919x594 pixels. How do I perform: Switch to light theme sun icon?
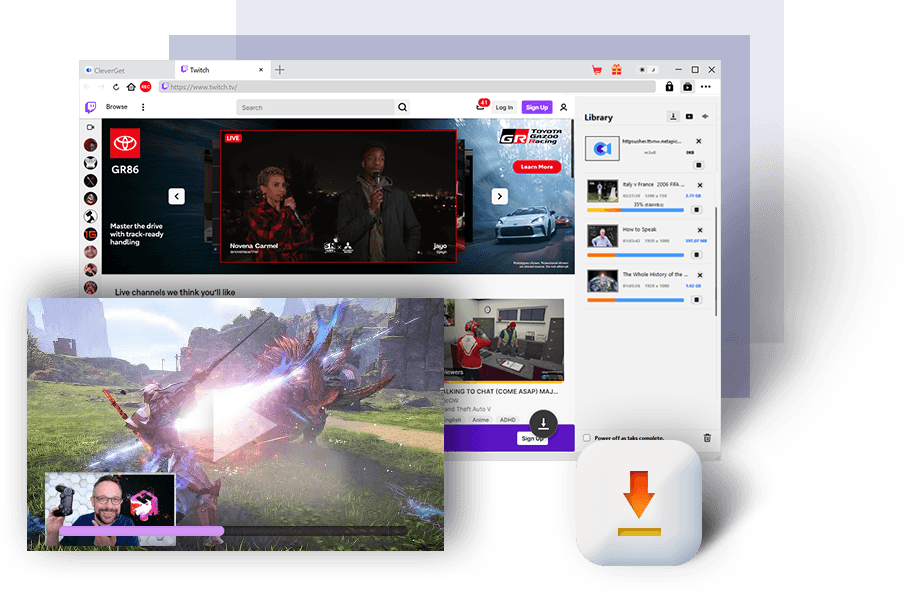coord(642,70)
